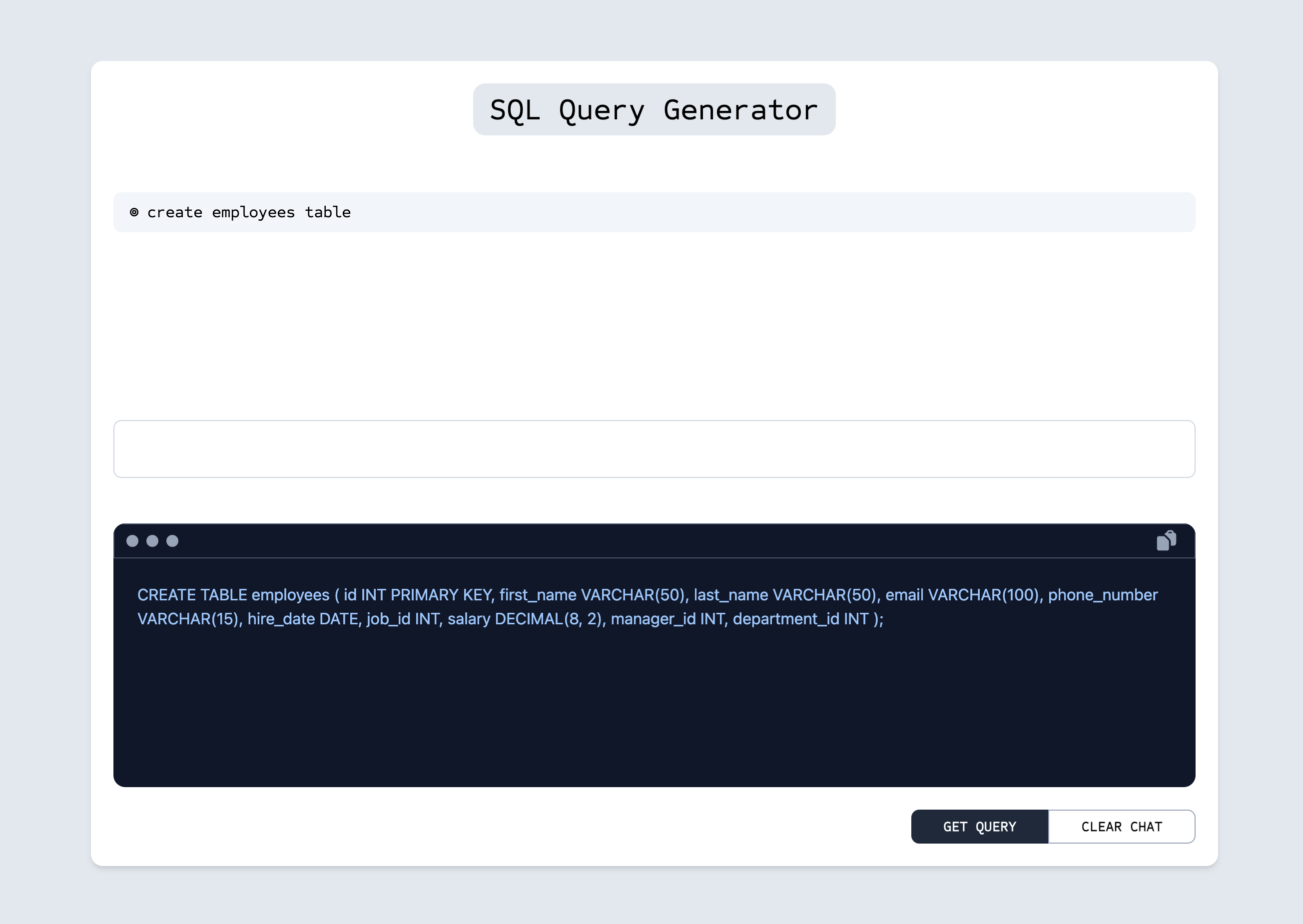1303x924 pixels.
Task: Click the bullseye icon before chat message
Action: pyautogui.click(x=134, y=212)
